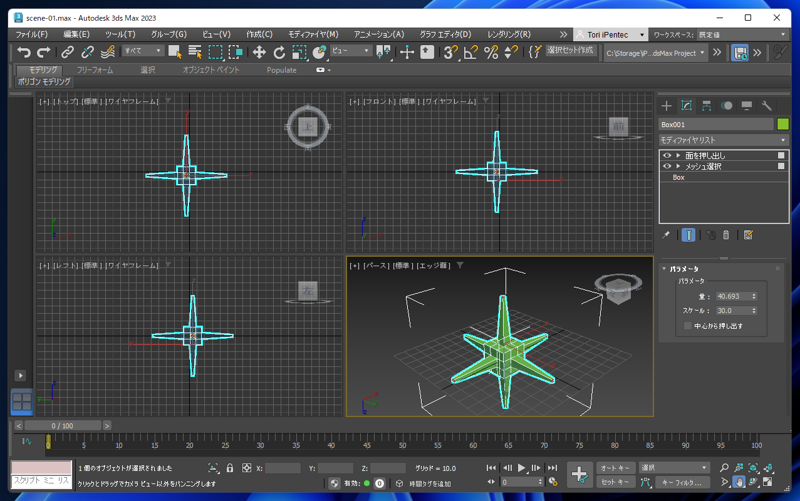
Task: Activate the Select and Scale tool
Action: 299,52
